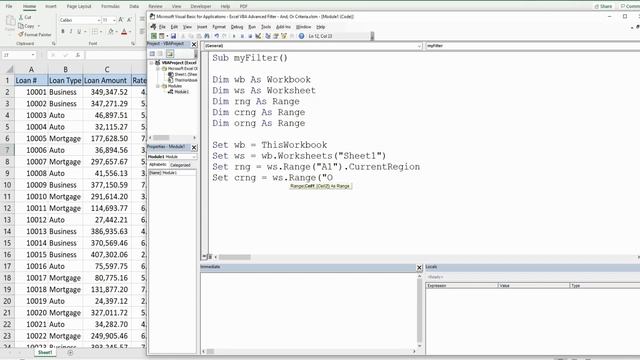This screenshot has width=640, height=360.
Task: Close the Immediate window
Action: tap(419, 268)
